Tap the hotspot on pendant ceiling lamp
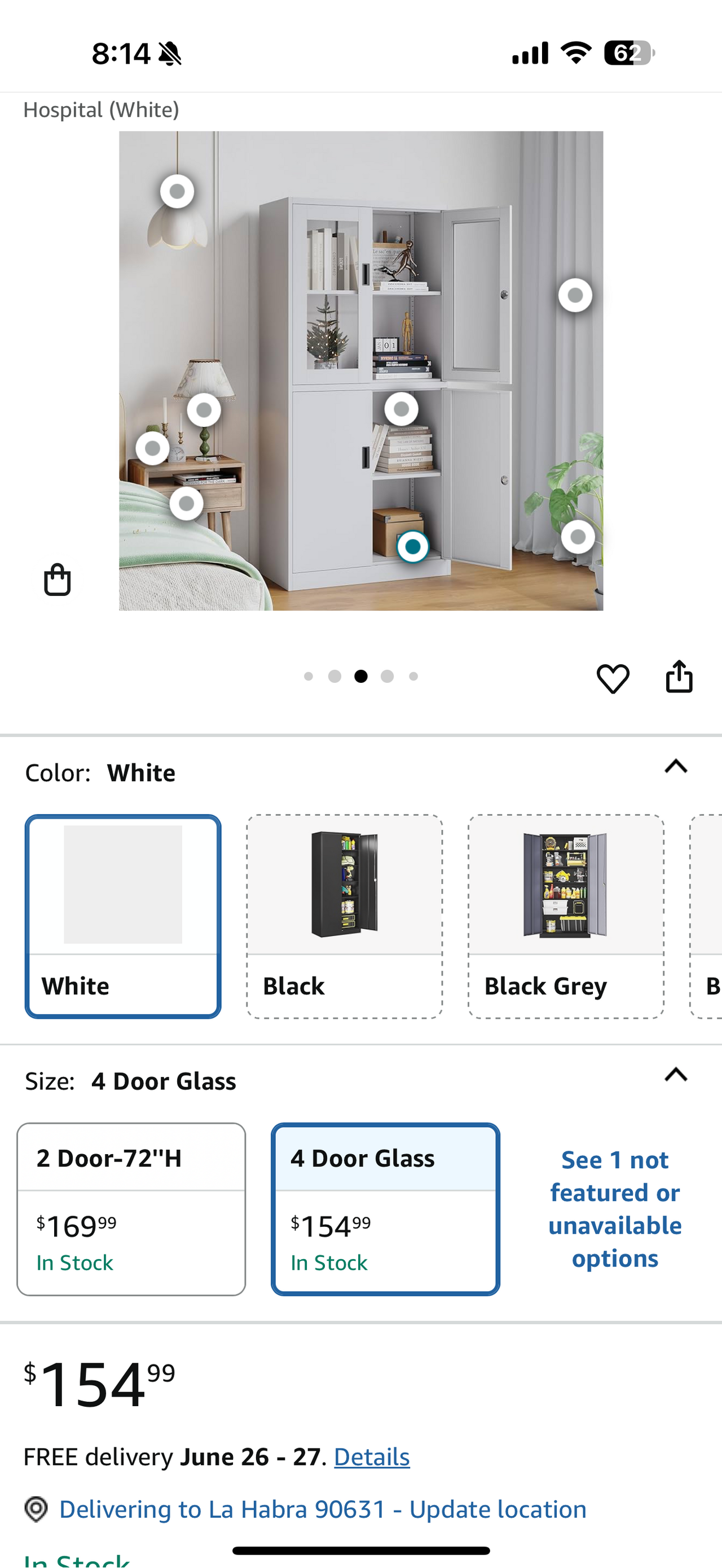 (177, 191)
